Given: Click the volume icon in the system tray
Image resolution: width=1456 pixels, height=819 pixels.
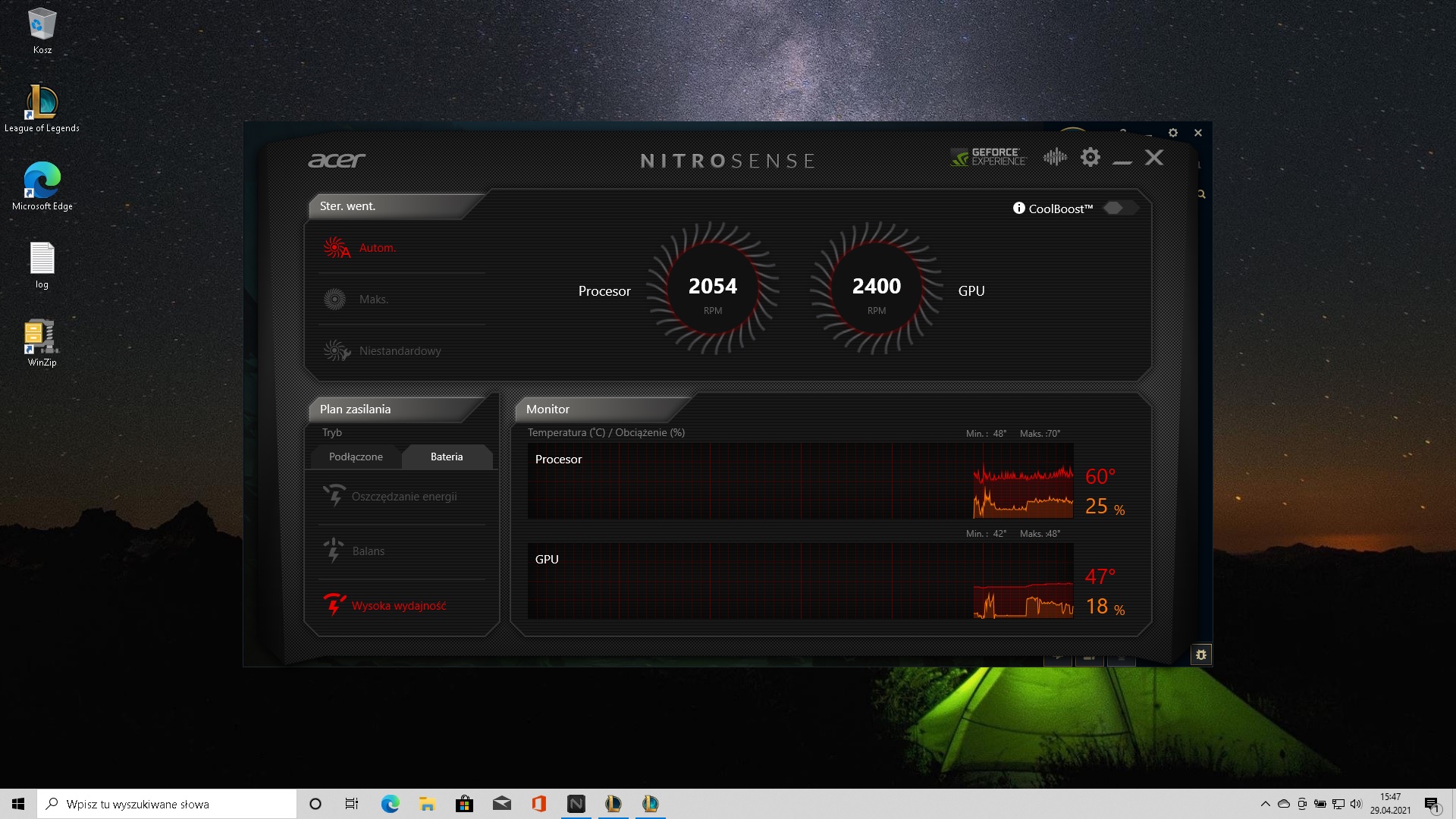Looking at the screenshot, I should (1355, 804).
